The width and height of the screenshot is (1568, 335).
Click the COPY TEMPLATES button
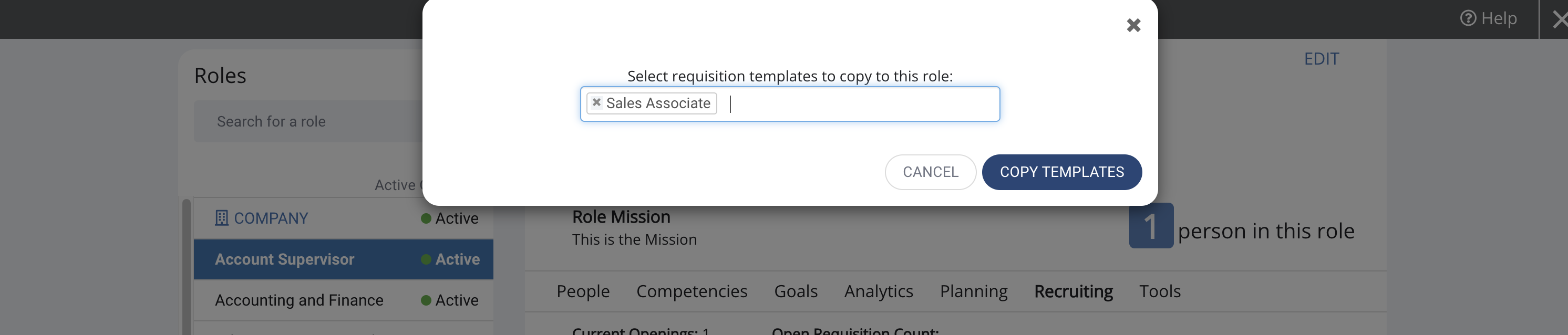tap(1061, 172)
